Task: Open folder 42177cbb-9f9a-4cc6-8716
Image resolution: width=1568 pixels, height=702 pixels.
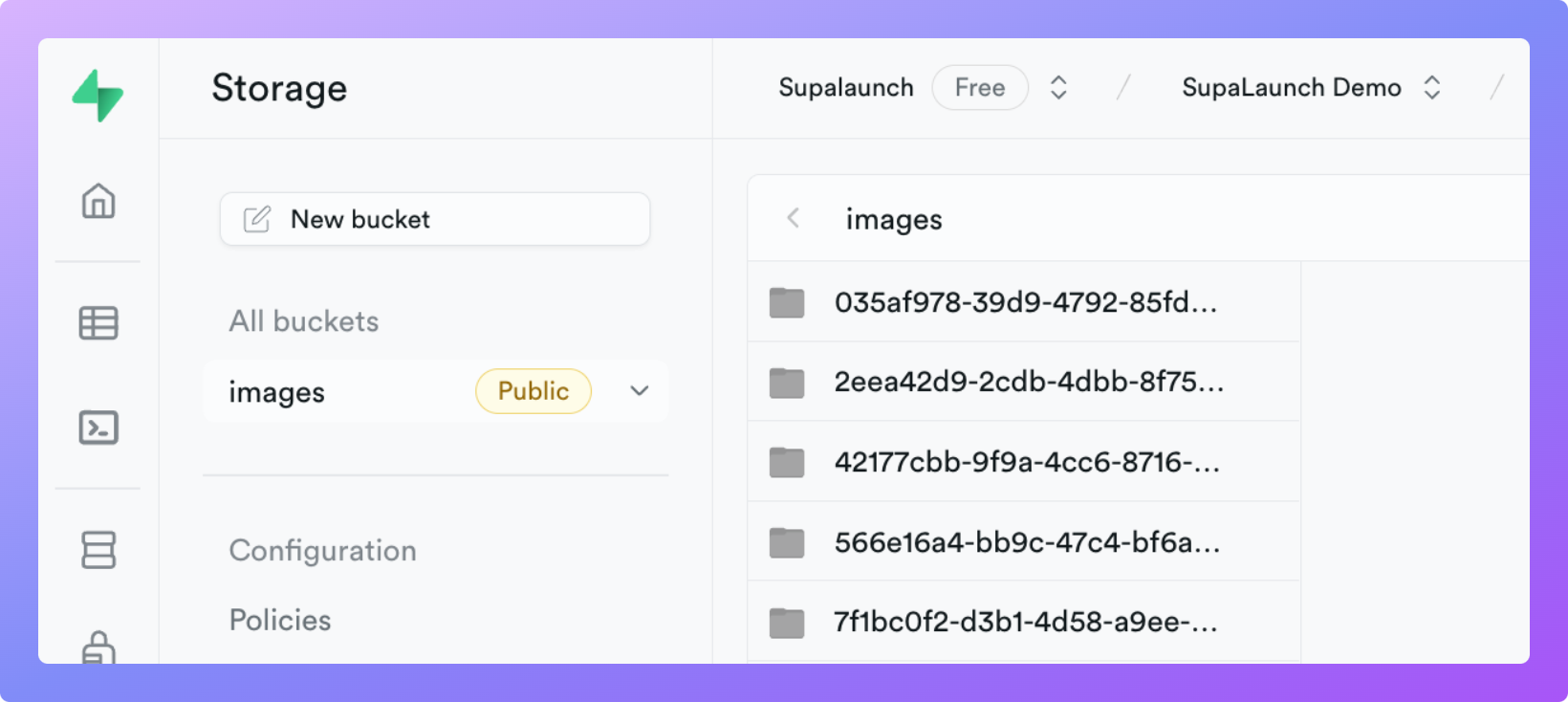Action: coord(1026,463)
